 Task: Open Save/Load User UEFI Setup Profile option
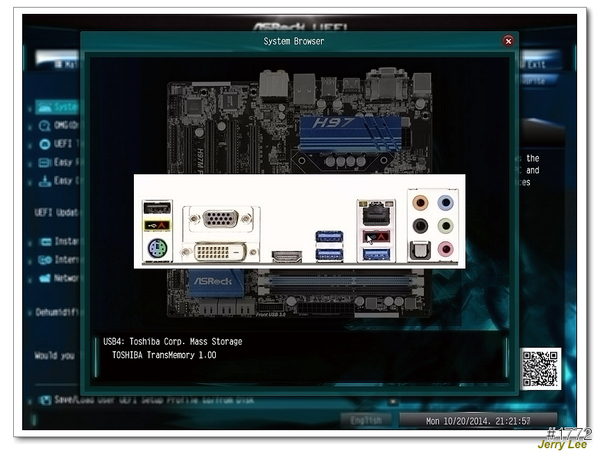(x=146, y=400)
